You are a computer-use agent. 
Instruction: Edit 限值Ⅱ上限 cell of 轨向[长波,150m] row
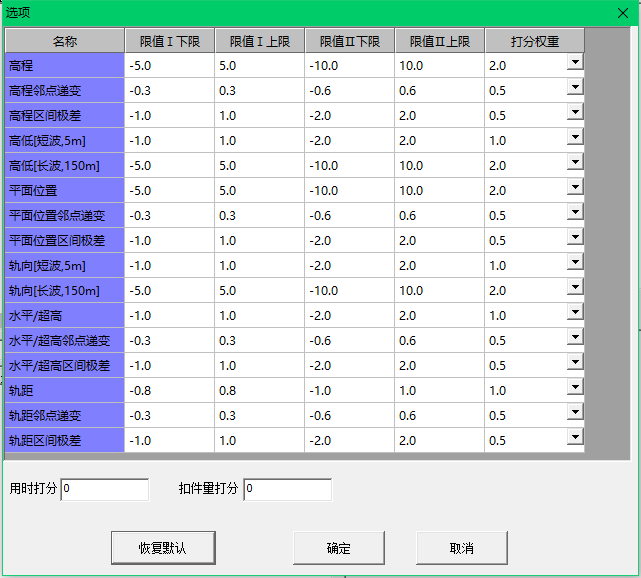[x=439, y=290]
